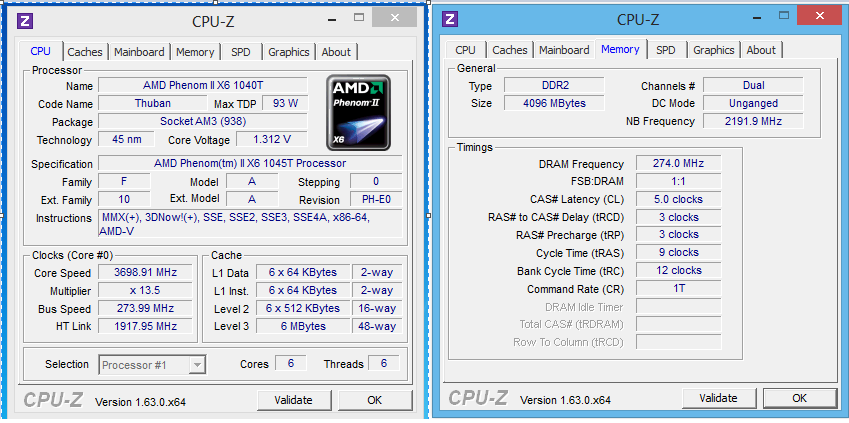The height and width of the screenshot is (423, 849).
Task: Open the SPD tab in left window
Action: [241, 52]
